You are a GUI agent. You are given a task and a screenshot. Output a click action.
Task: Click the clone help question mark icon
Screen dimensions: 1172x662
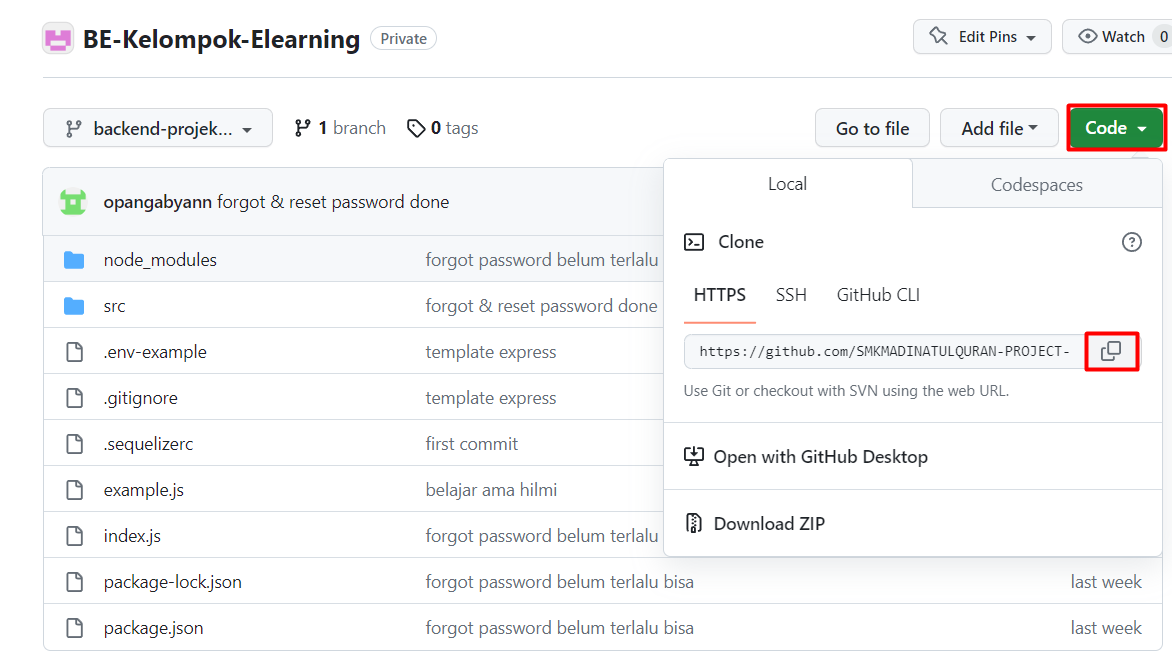(1132, 242)
